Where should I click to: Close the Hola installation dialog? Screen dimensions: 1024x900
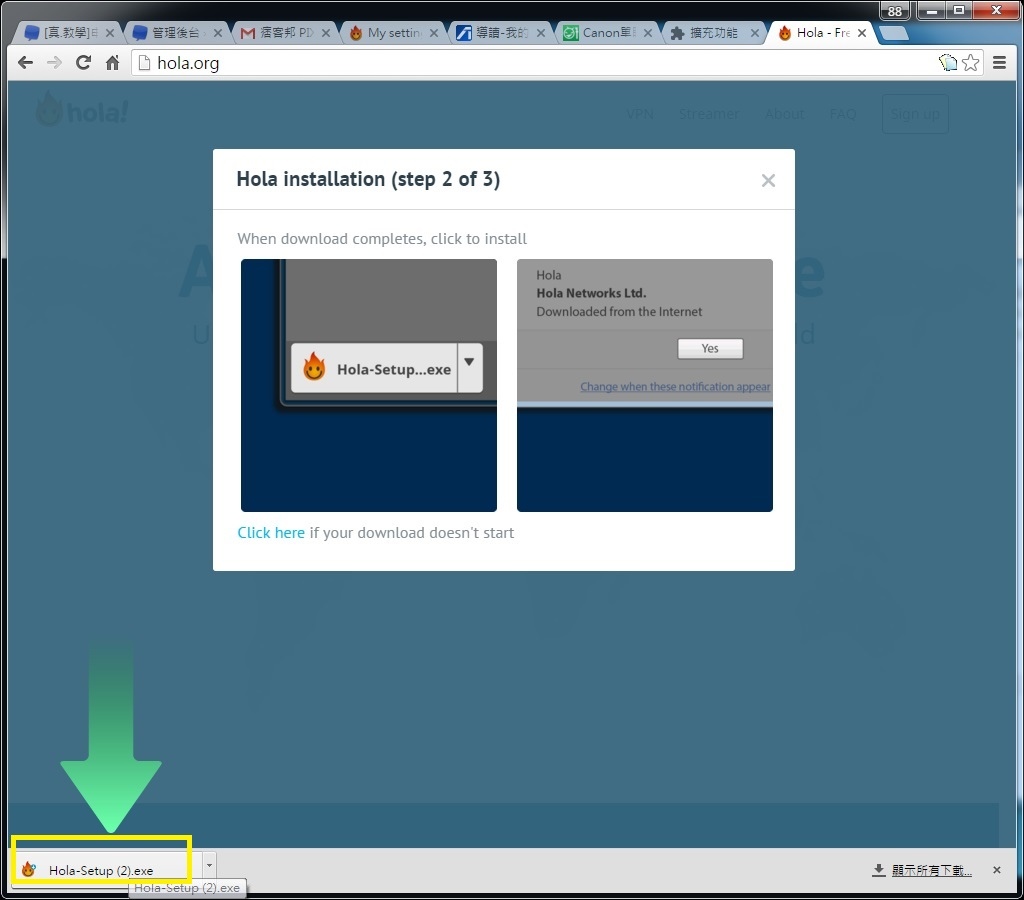(x=768, y=181)
